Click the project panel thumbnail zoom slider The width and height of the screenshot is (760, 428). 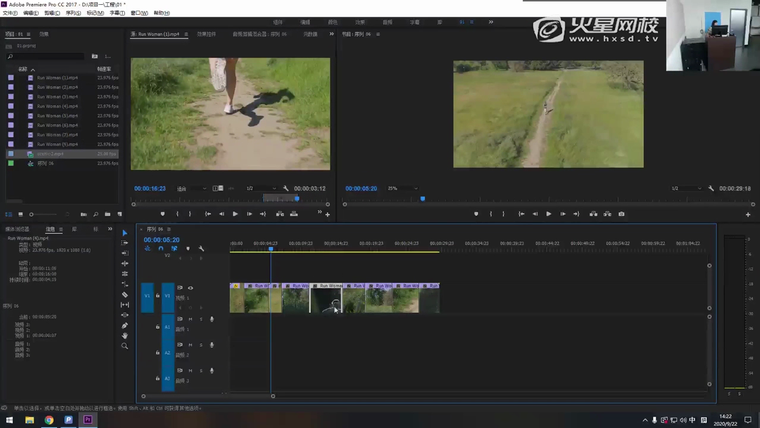tap(40, 214)
